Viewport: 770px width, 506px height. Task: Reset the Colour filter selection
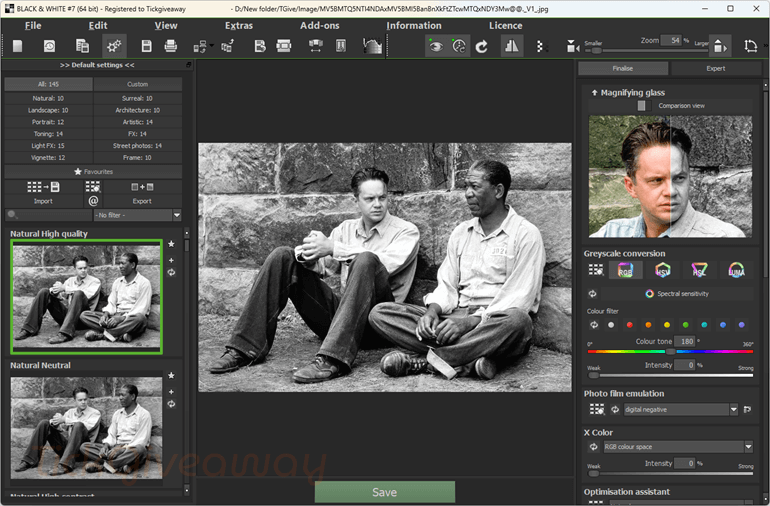click(x=594, y=325)
